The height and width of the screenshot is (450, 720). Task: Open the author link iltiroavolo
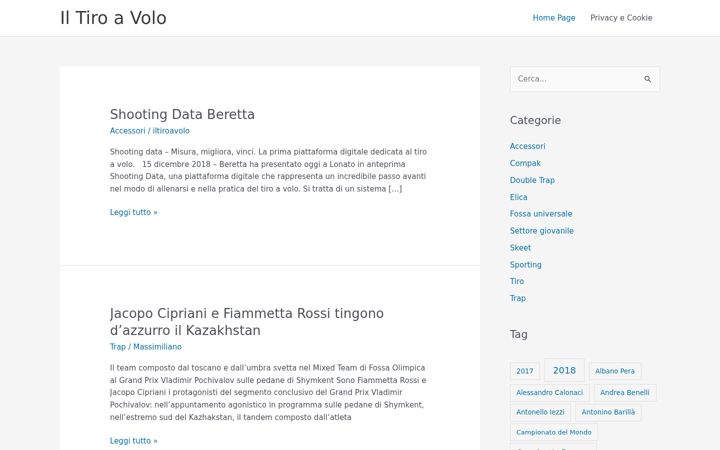171,131
